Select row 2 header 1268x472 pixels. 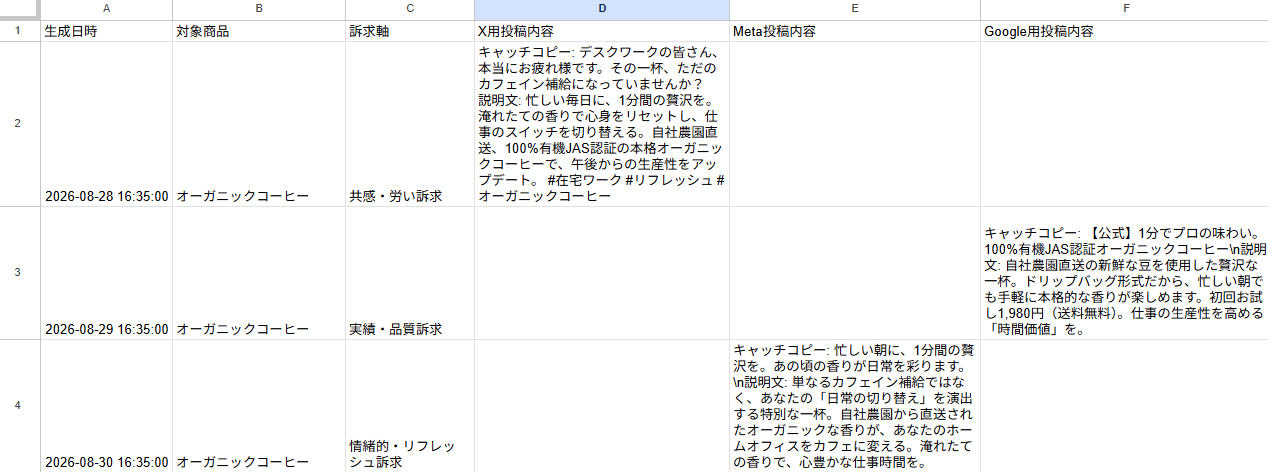click(x=20, y=124)
